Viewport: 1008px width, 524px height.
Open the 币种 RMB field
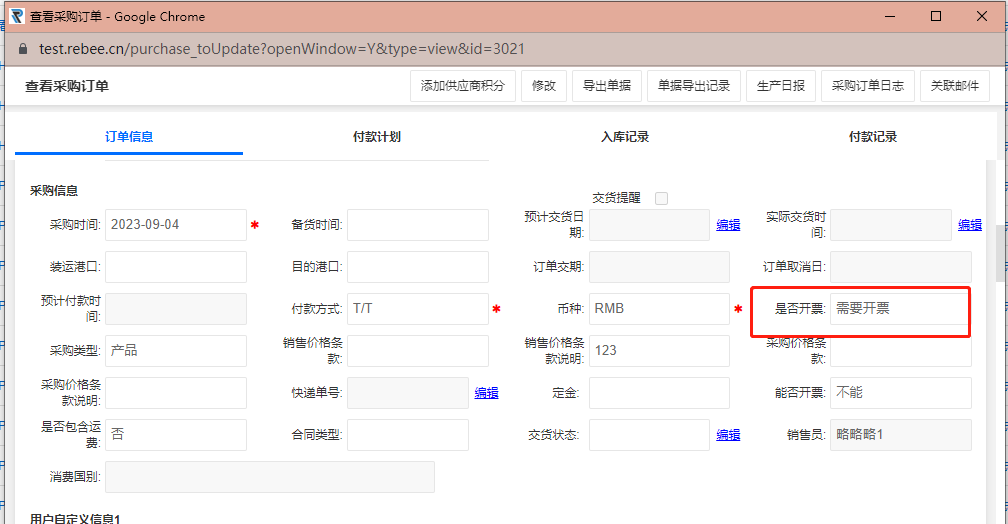660,309
